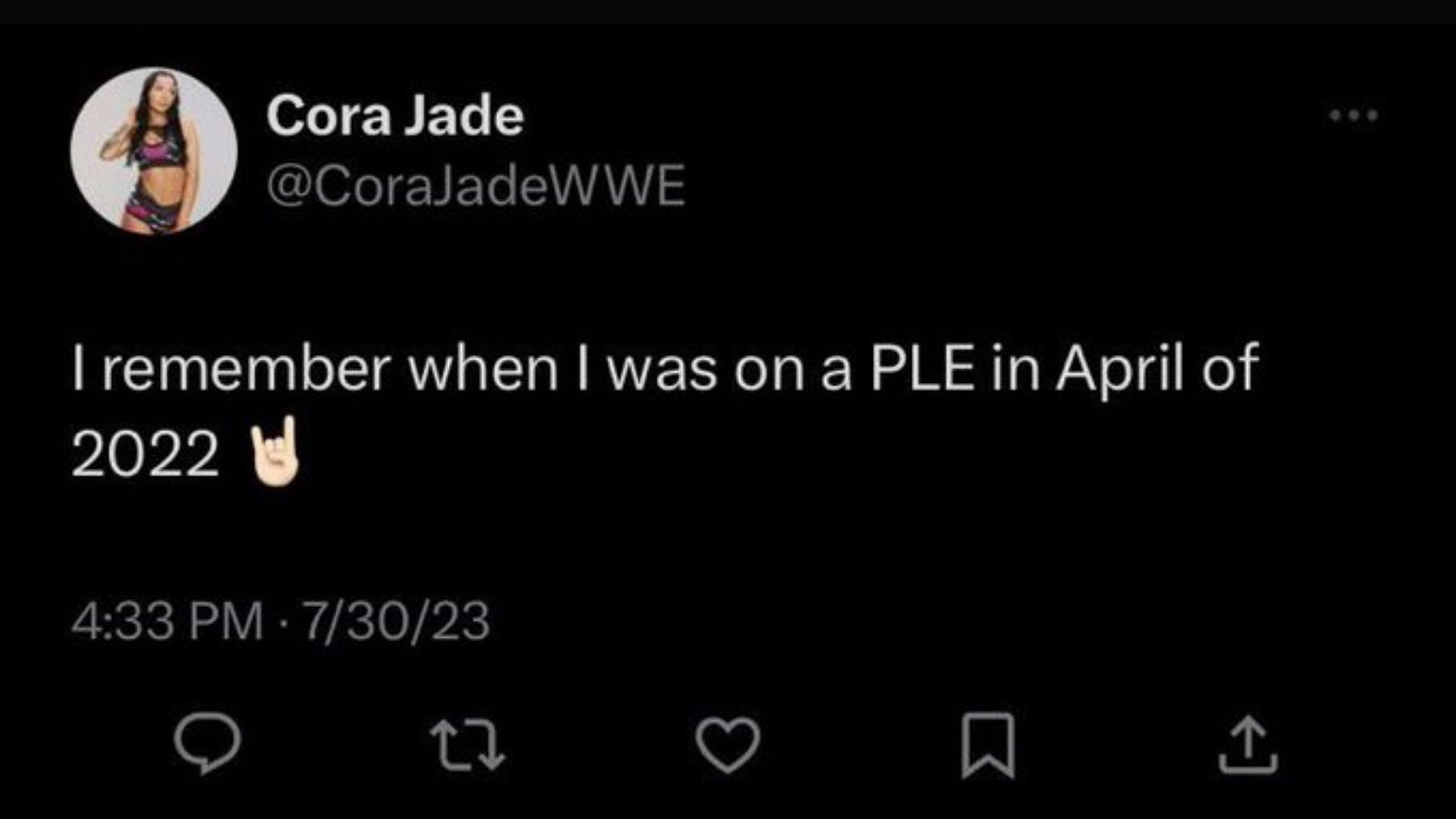Click the word "April" in the tweet

1119,369
